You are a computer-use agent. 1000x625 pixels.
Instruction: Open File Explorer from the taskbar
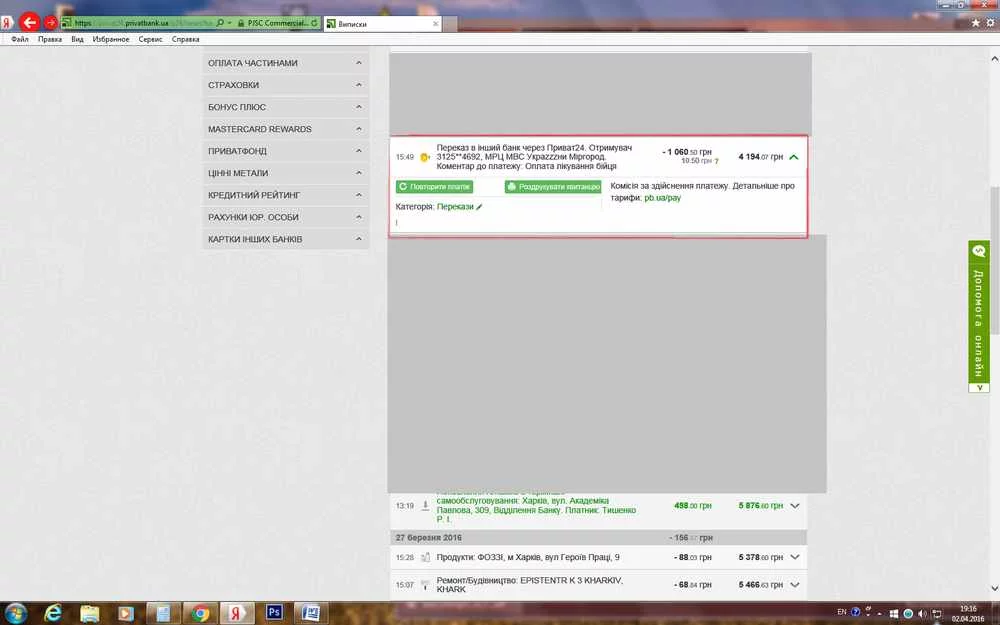click(x=90, y=614)
